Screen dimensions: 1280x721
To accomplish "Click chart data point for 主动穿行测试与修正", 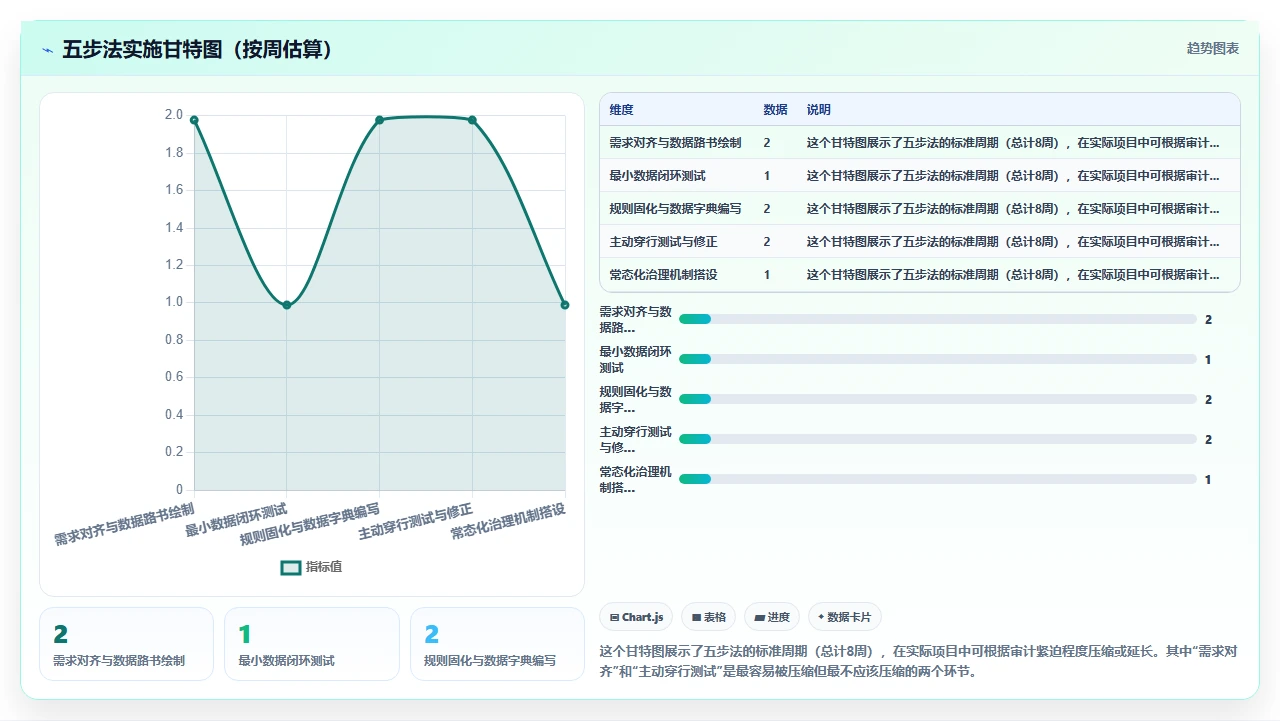I will point(472,120).
